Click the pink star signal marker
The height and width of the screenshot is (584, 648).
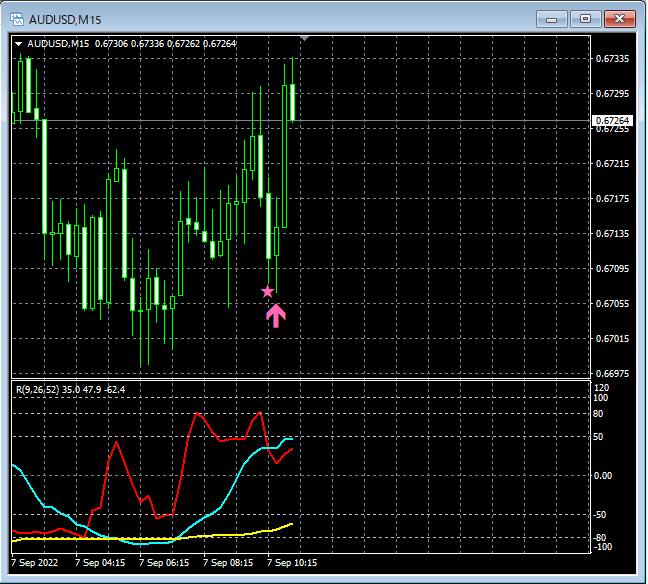click(x=268, y=291)
